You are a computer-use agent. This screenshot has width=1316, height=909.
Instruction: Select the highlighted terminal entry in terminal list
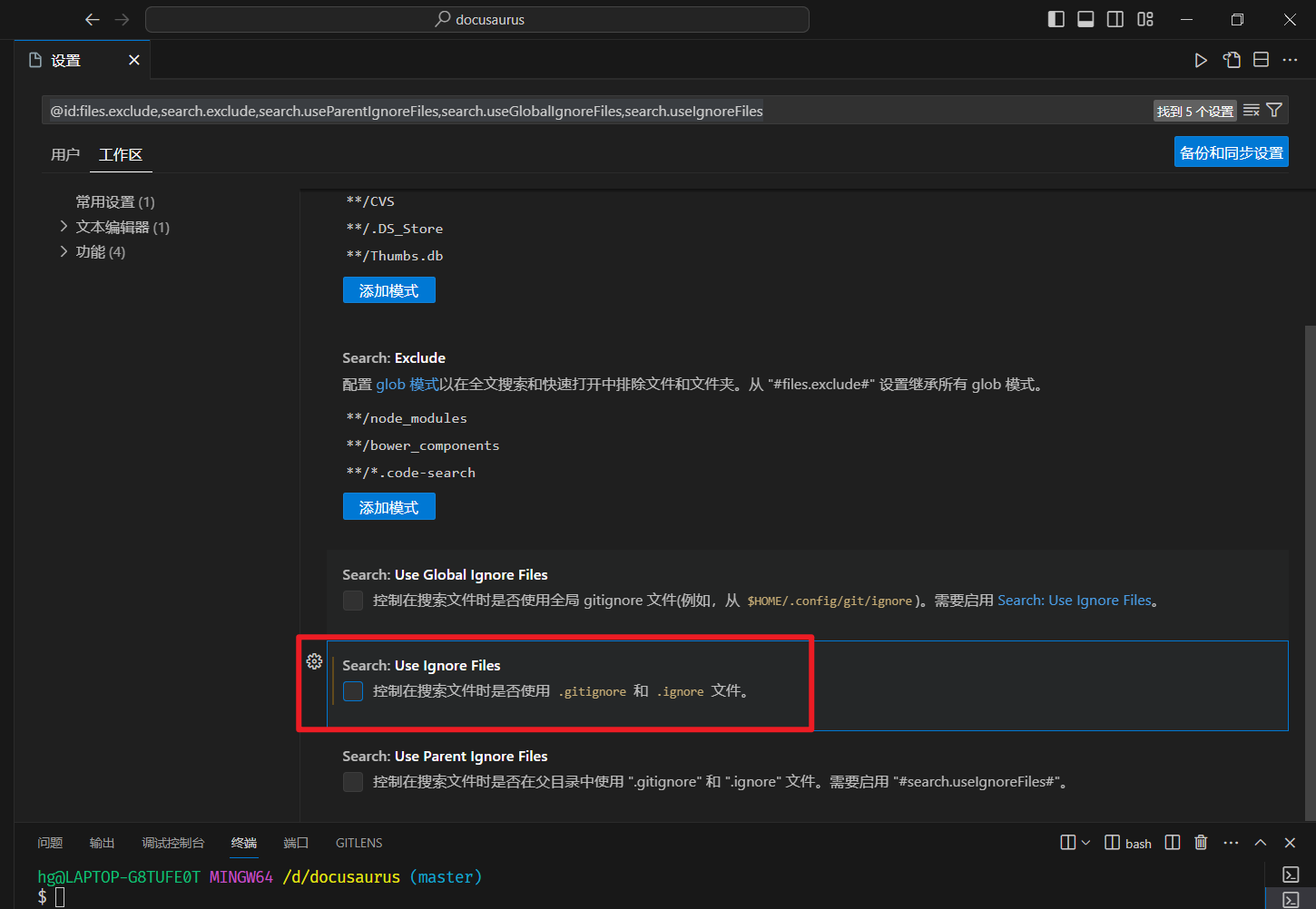point(1291,900)
